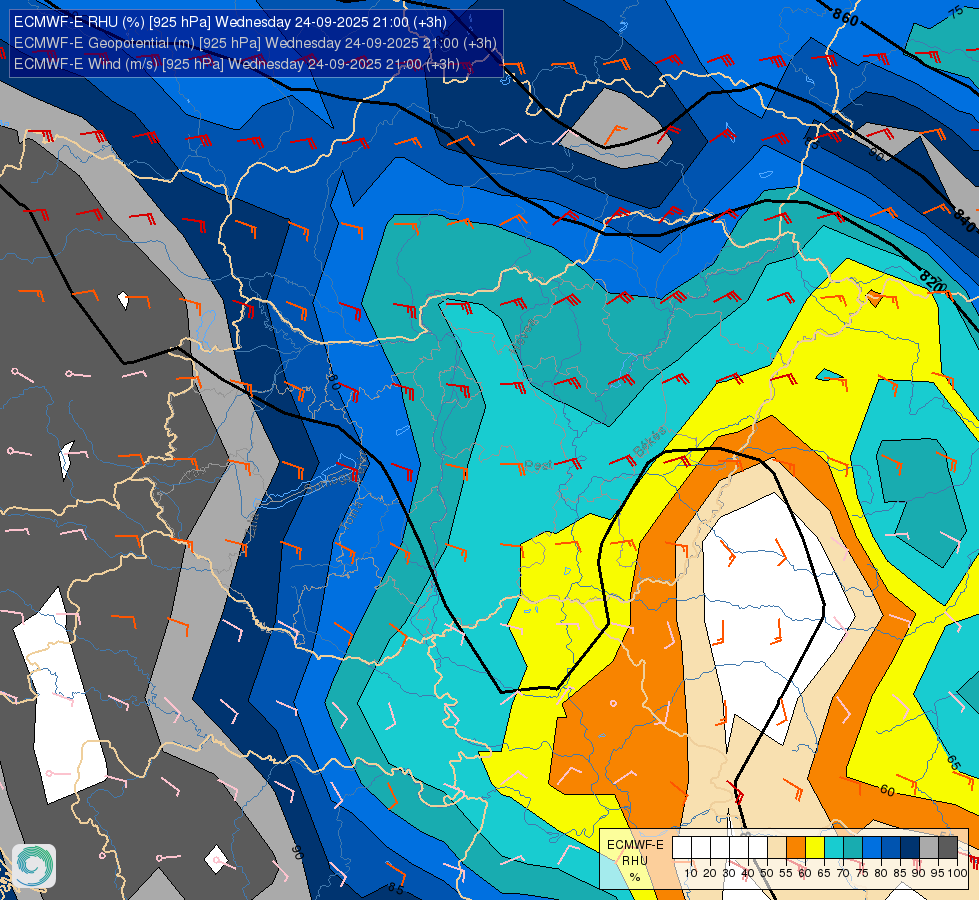
Task: Click the ECMWF-E Geopotential (m) layer title
Action: 255,43
